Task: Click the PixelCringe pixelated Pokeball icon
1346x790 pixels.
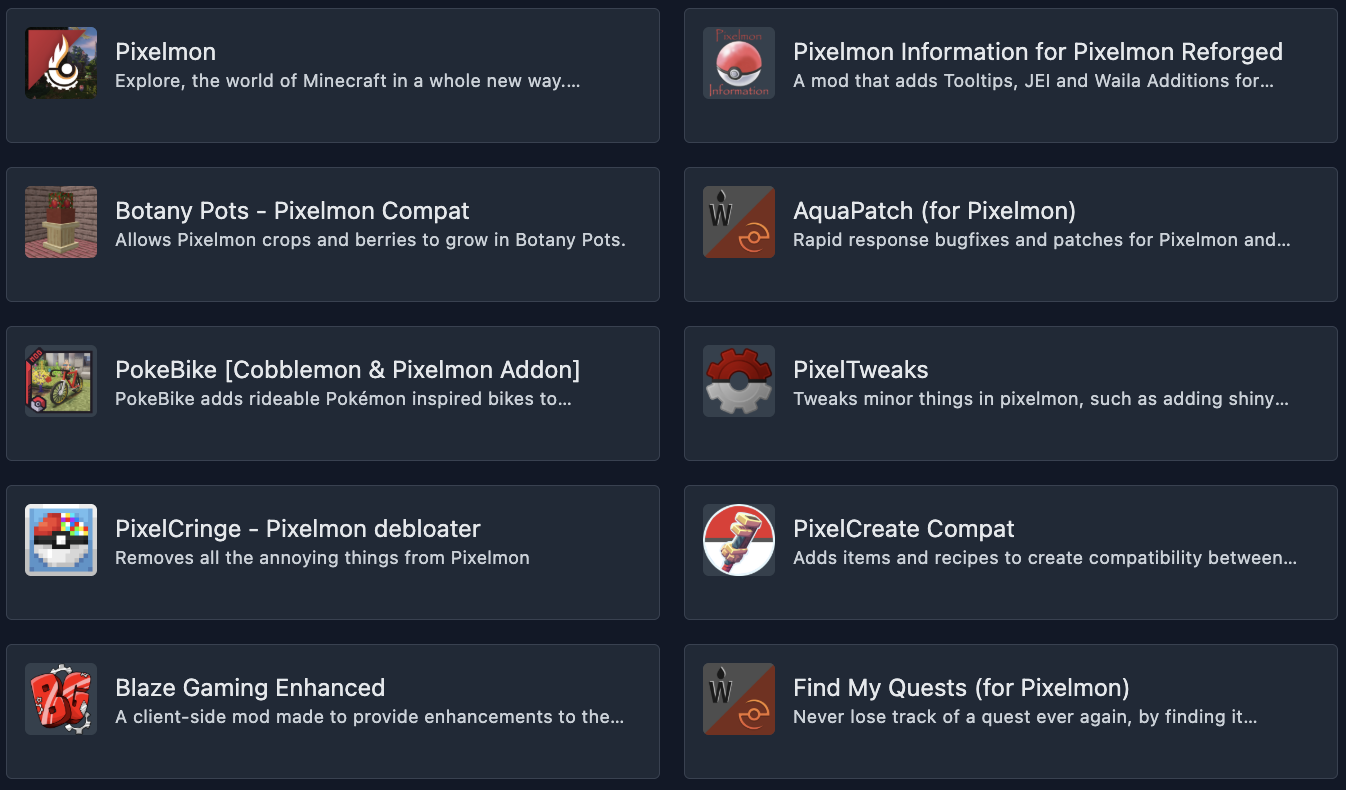Action: (x=61, y=540)
